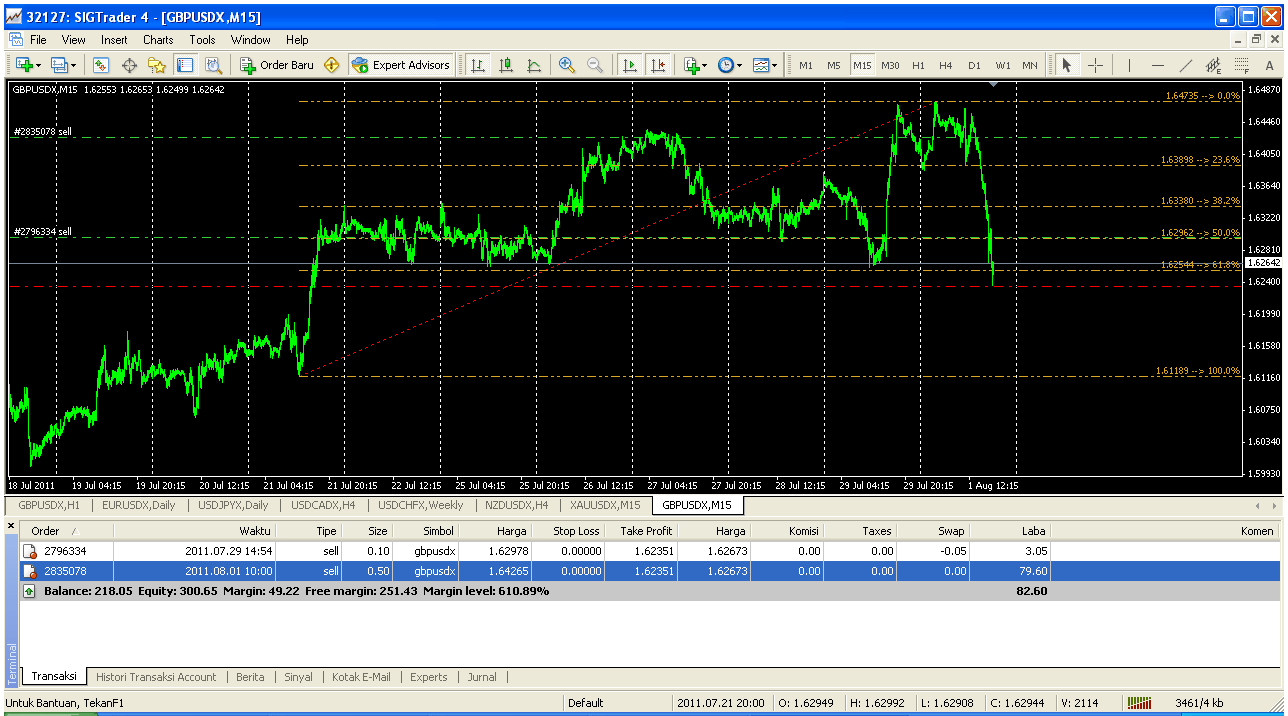Switch to Line Chart display
The width and height of the screenshot is (1288, 716).
click(534, 65)
